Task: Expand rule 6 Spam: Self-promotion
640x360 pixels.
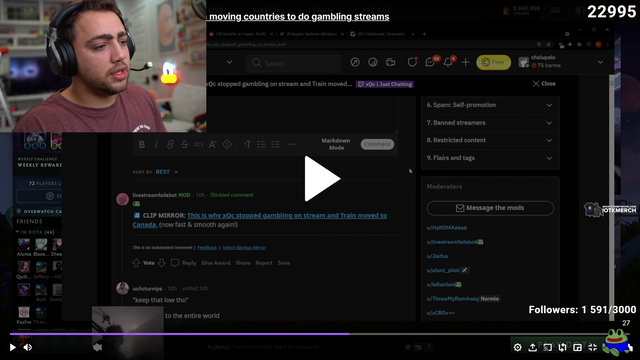Action: click(490, 105)
